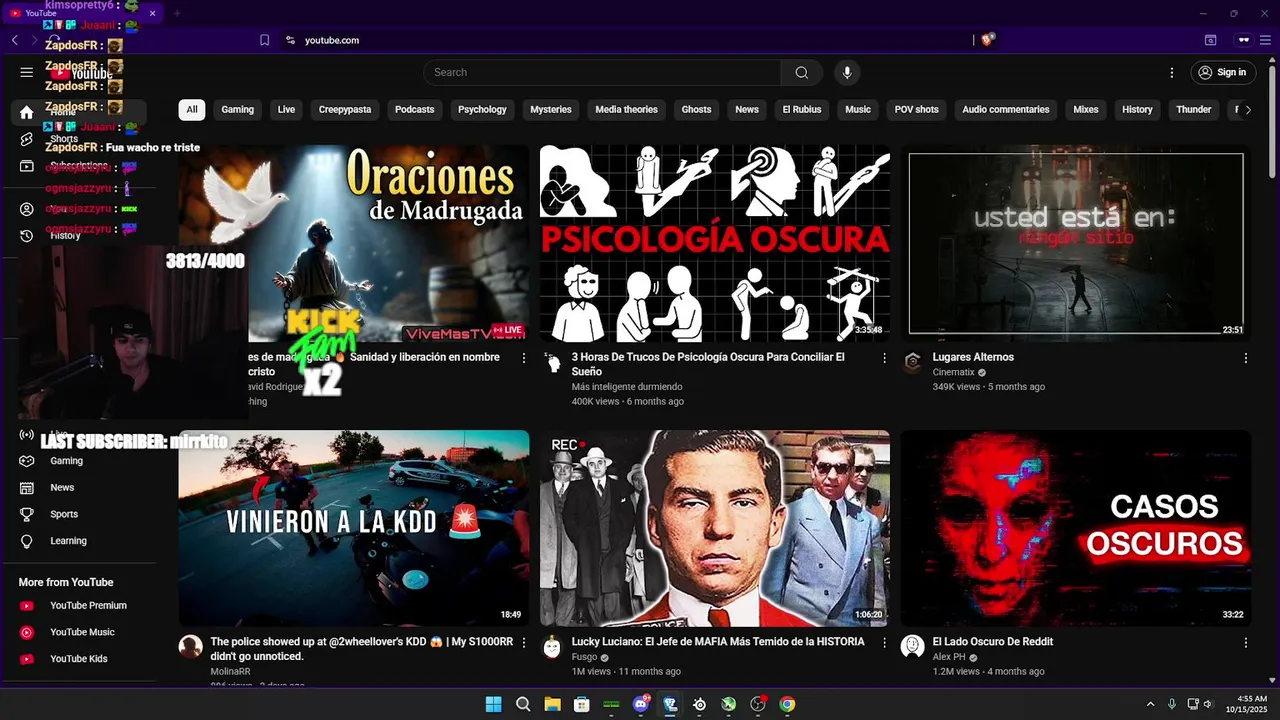This screenshot has height=720, width=1280.
Task: Select the Ghosts chip
Action: pos(697,110)
